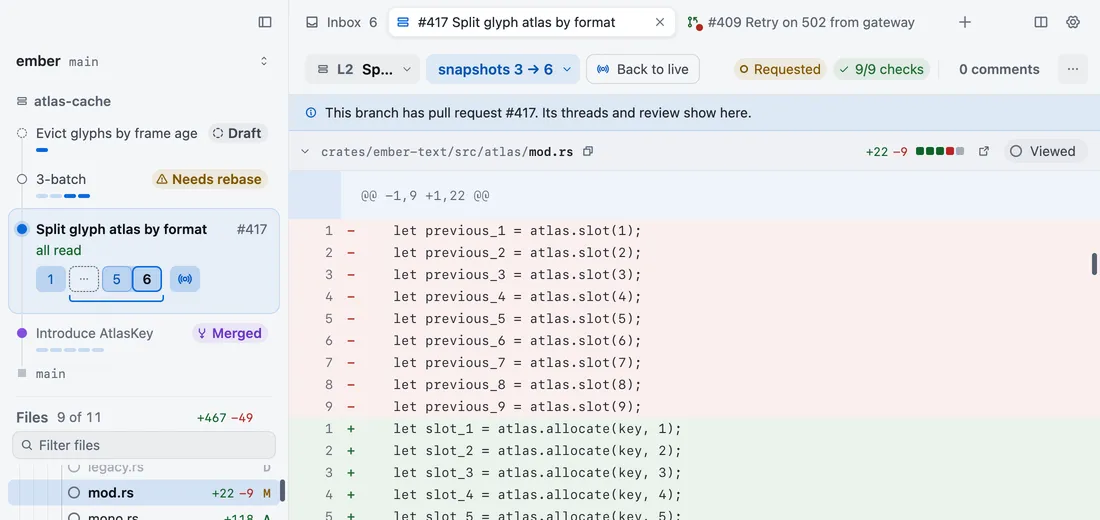Select snapshot 5 chip
The image size is (1100, 520).
click(x=116, y=279)
